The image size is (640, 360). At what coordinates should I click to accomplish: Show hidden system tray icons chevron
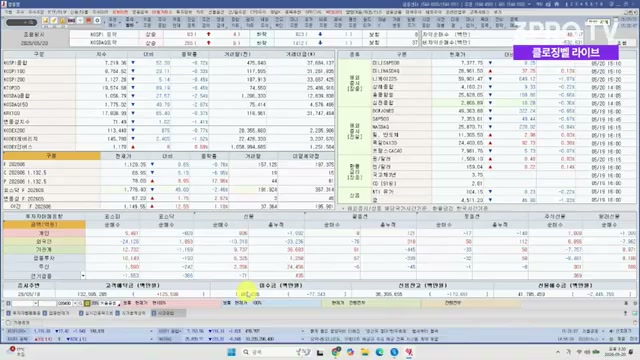click(x=558, y=352)
